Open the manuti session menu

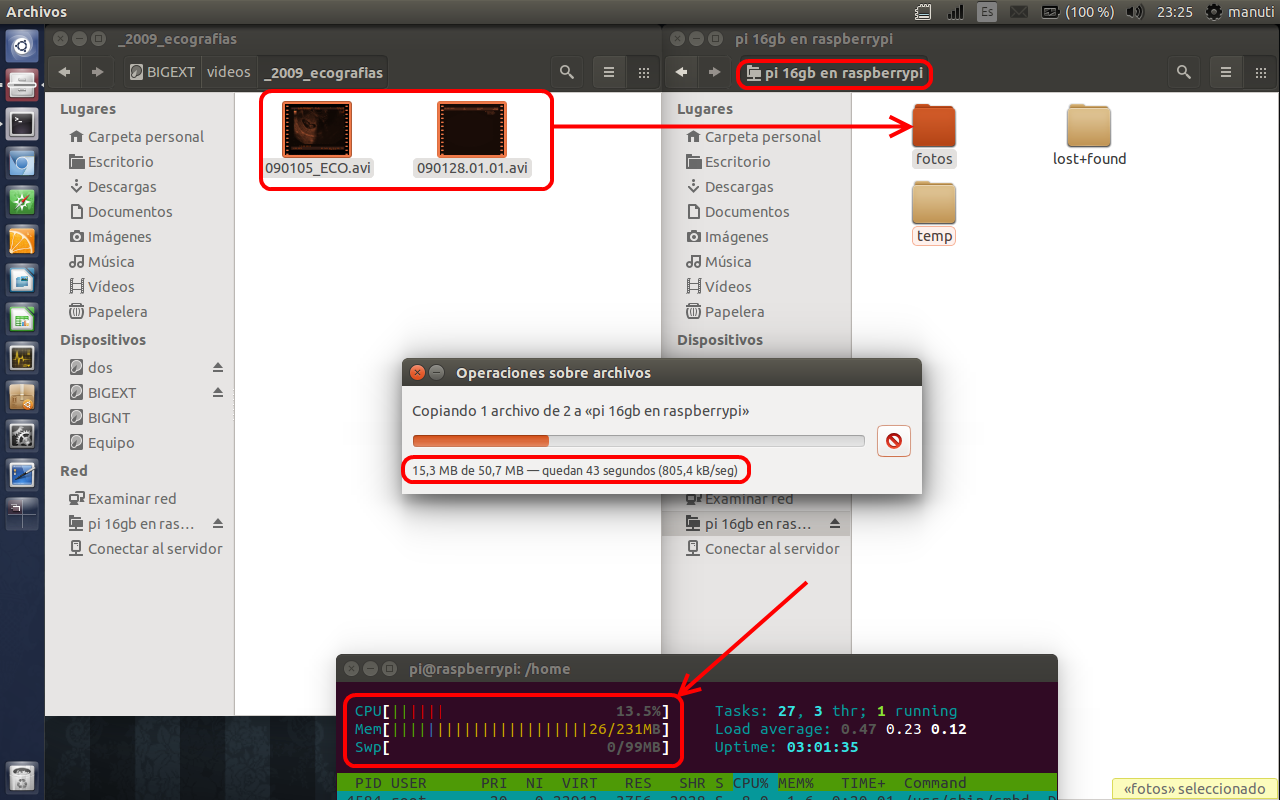coord(1241,12)
